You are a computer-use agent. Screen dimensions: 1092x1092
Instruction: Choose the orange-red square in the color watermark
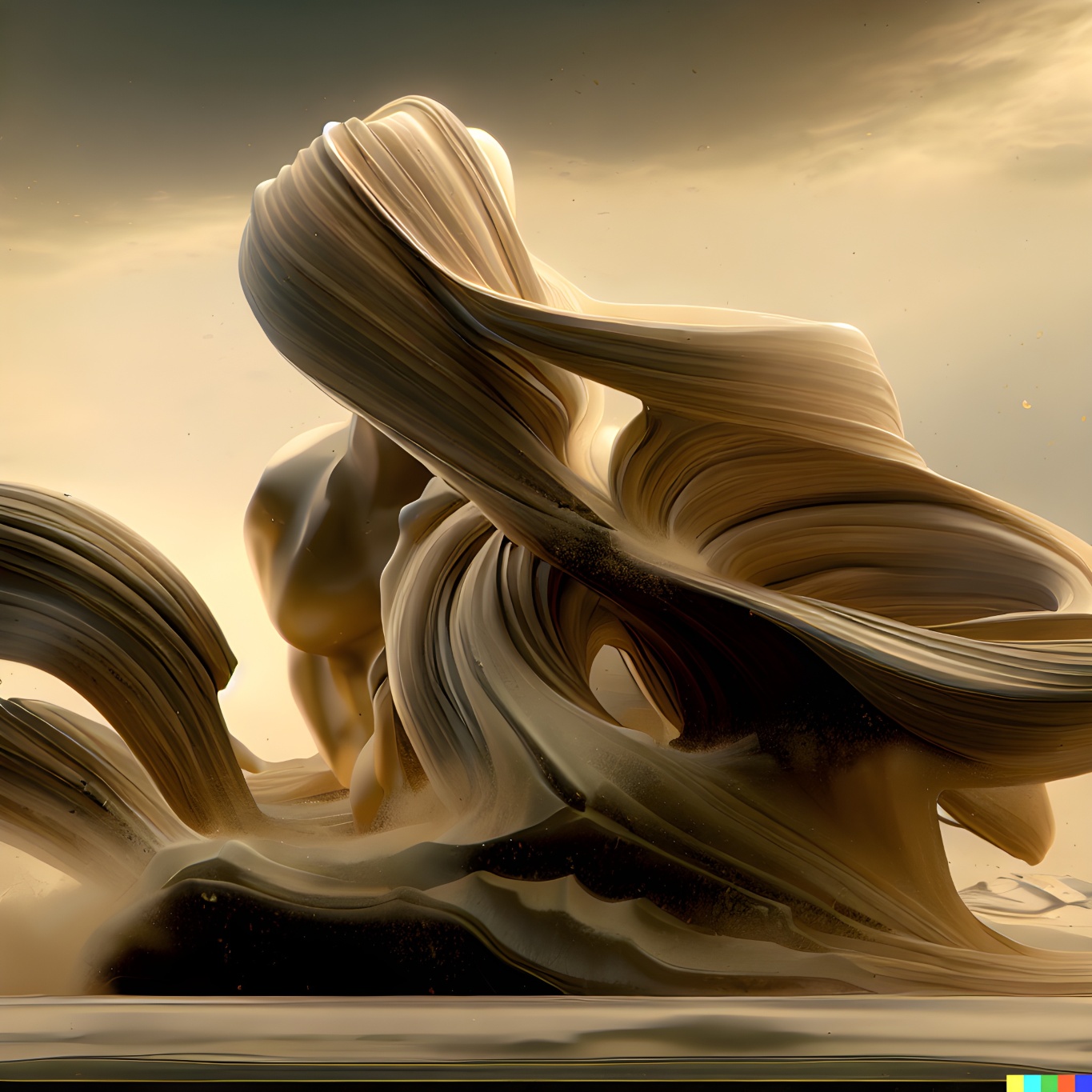1066,1083
